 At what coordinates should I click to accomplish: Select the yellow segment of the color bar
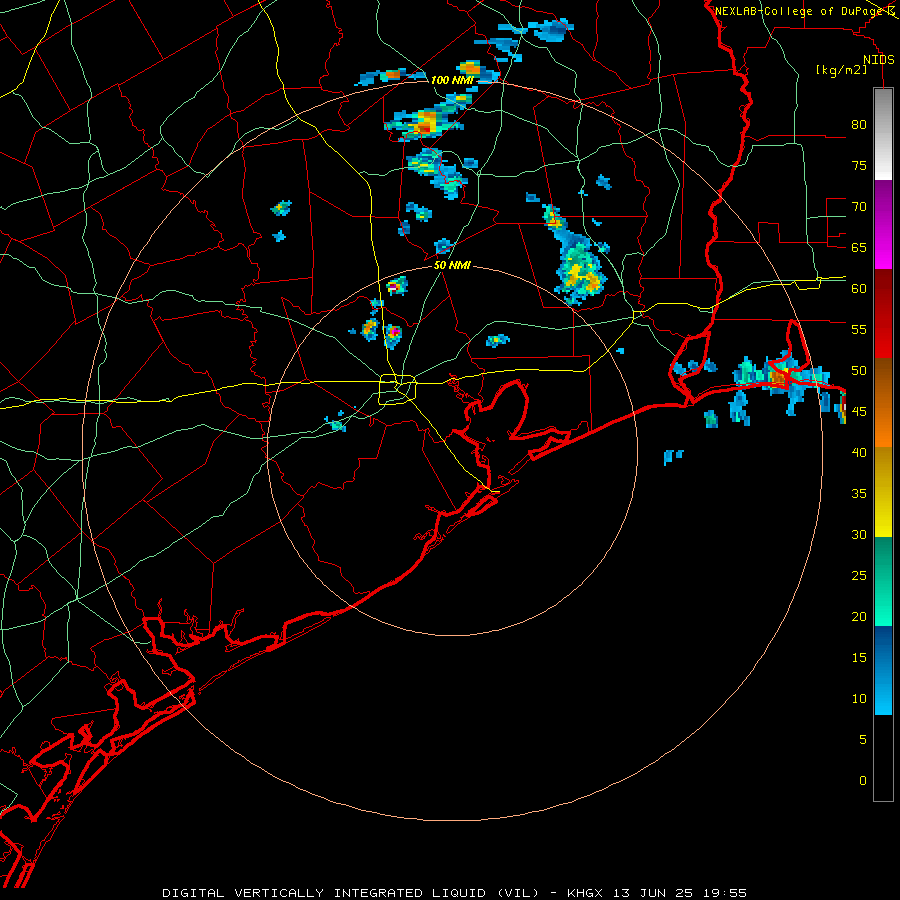[x=883, y=492]
